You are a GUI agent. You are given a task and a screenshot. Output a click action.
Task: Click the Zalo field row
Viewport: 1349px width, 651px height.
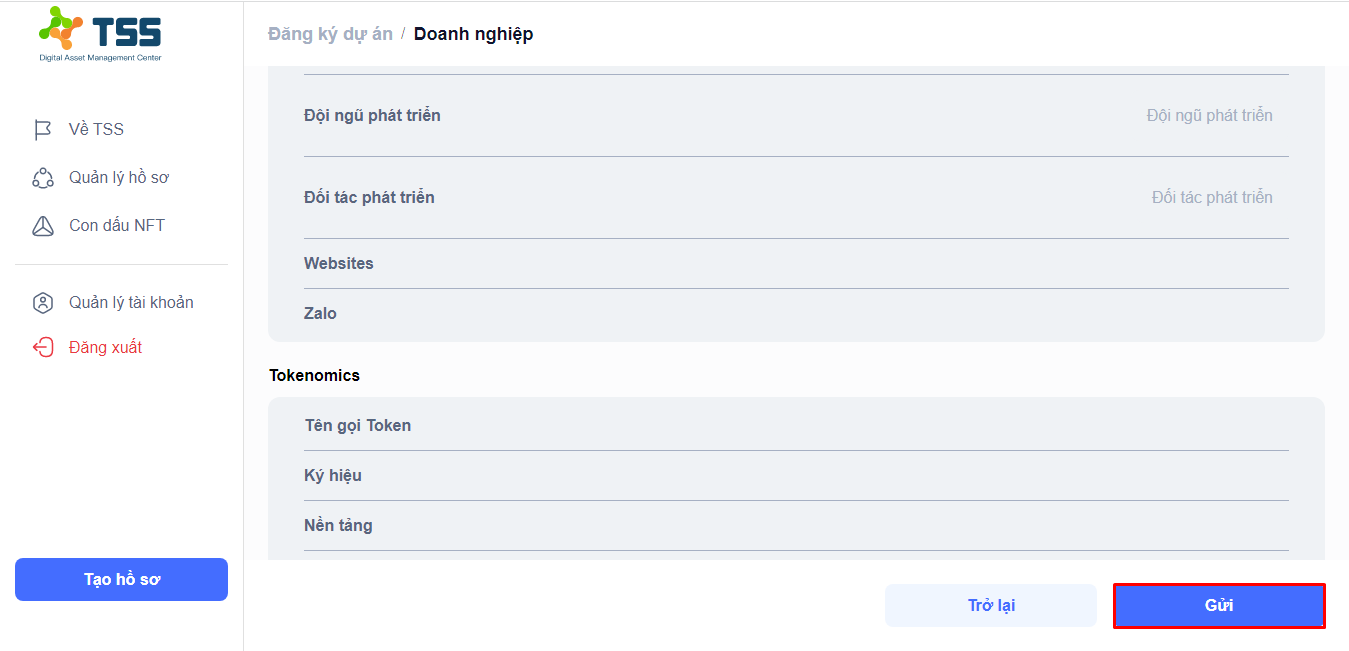pyautogui.click(x=796, y=314)
